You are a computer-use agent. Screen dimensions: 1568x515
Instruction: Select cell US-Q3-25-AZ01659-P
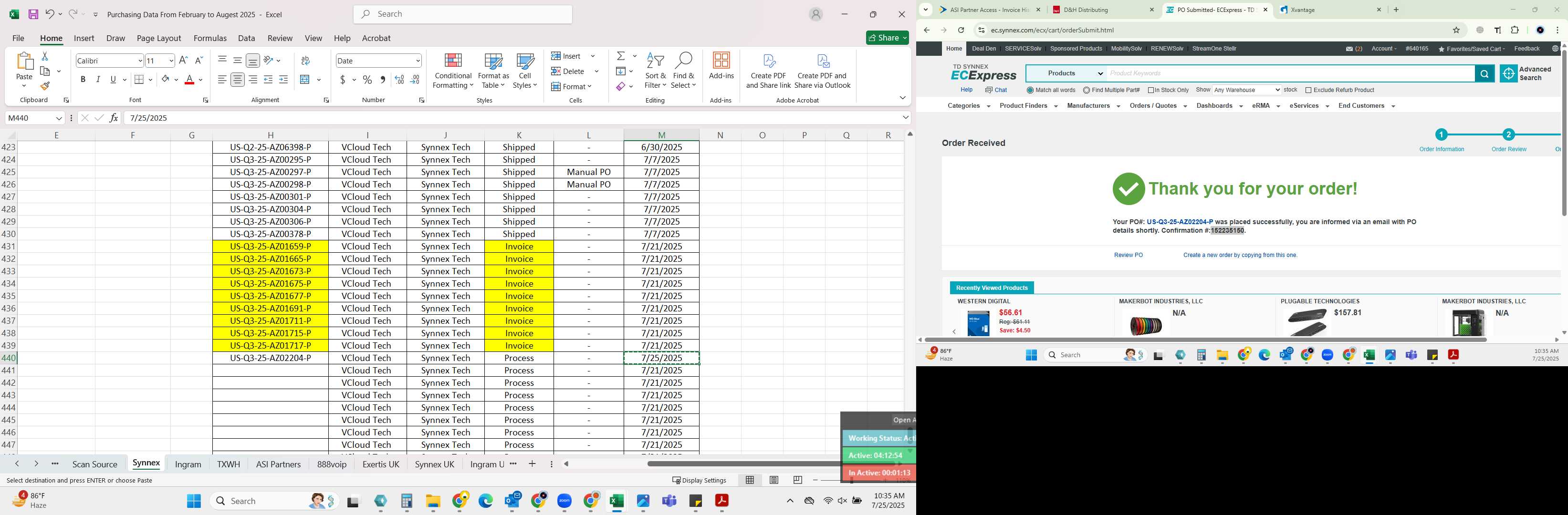click(270, 246)
